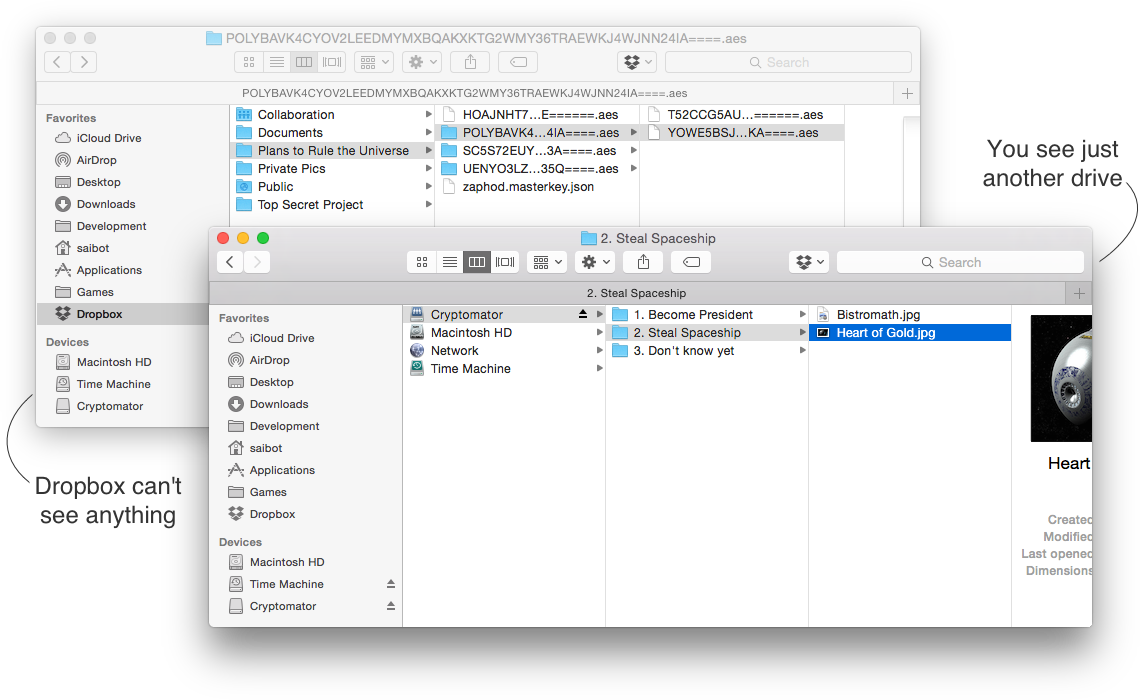Viewport: 1140px width, 700px height.
Task: Click Share button in rear window
Action: pyautogui.click(x=470, y=62)
